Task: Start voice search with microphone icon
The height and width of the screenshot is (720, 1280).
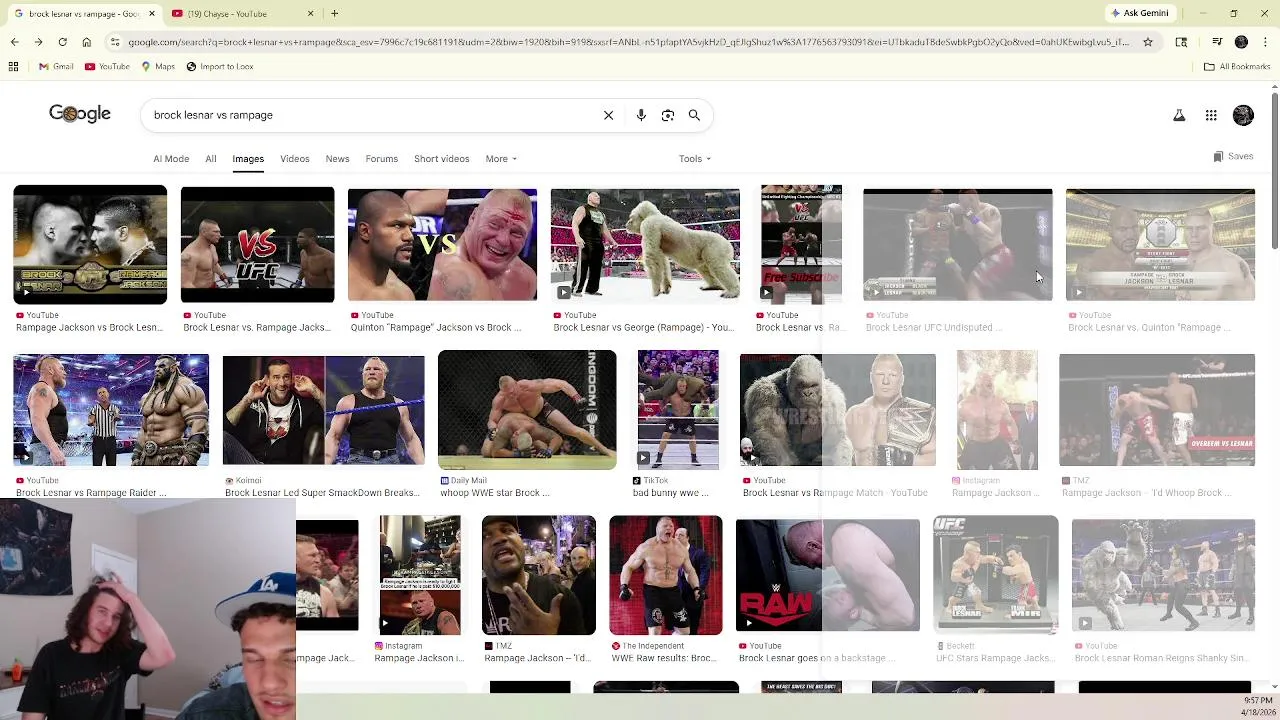Action: coord(641,115)
